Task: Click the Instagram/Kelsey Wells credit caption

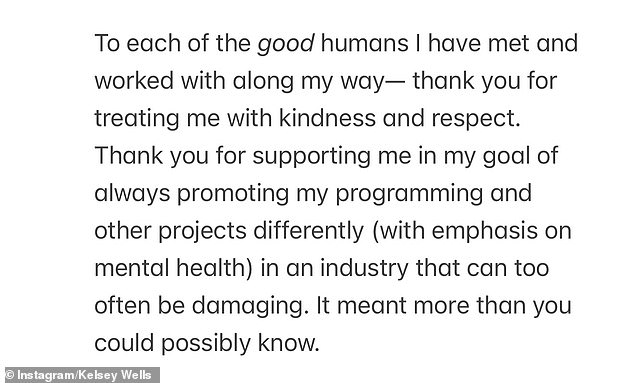Action: [80, 375]
